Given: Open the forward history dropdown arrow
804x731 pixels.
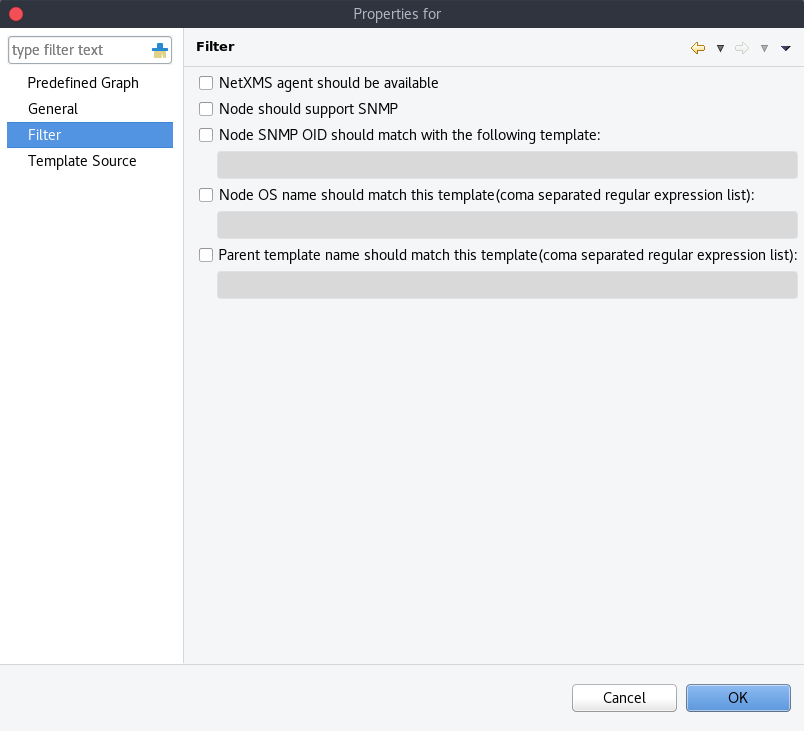Looking at the screenshot, I should click(x=764, y=48).
